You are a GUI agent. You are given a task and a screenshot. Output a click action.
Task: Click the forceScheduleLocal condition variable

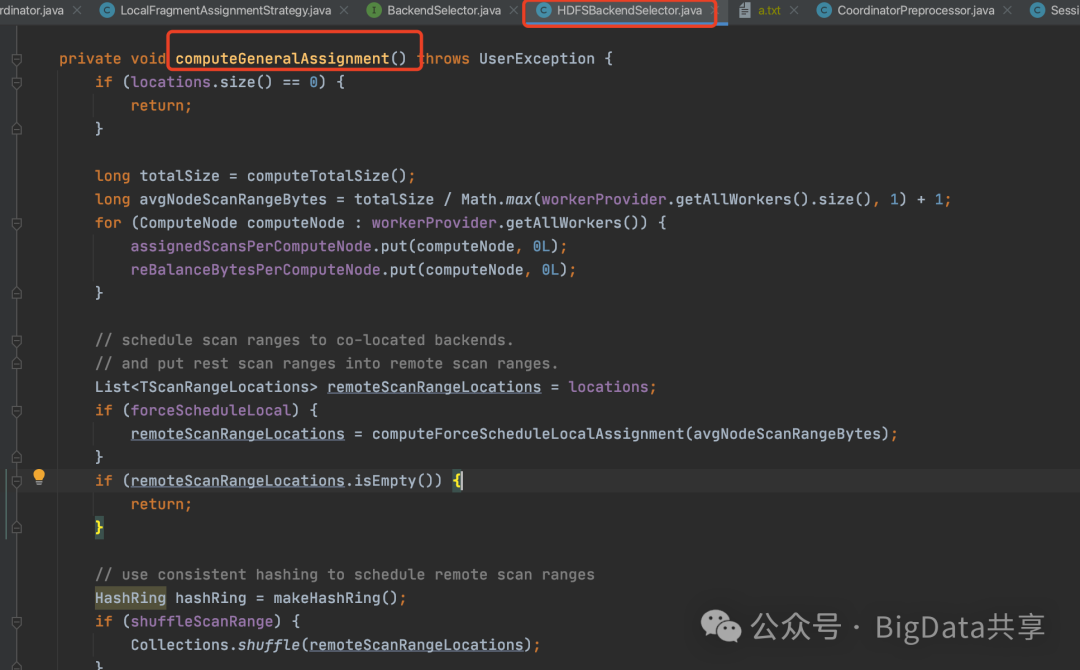pos(211,410)
